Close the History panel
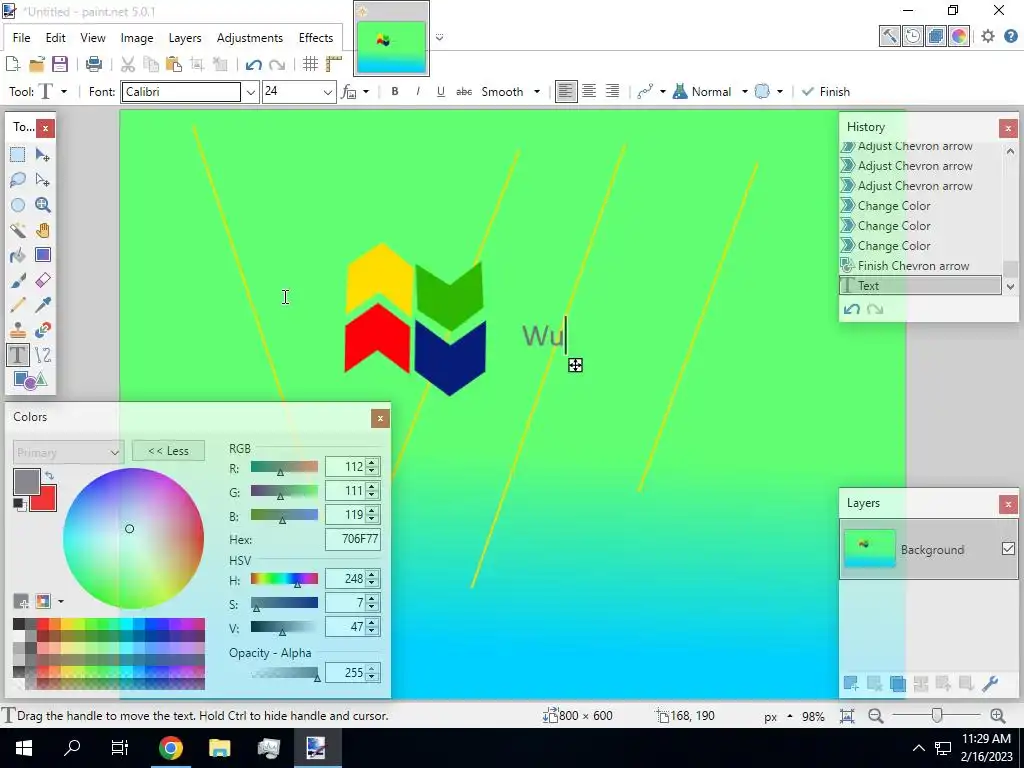1024x768 pixels. click(x=1008, y=128)
